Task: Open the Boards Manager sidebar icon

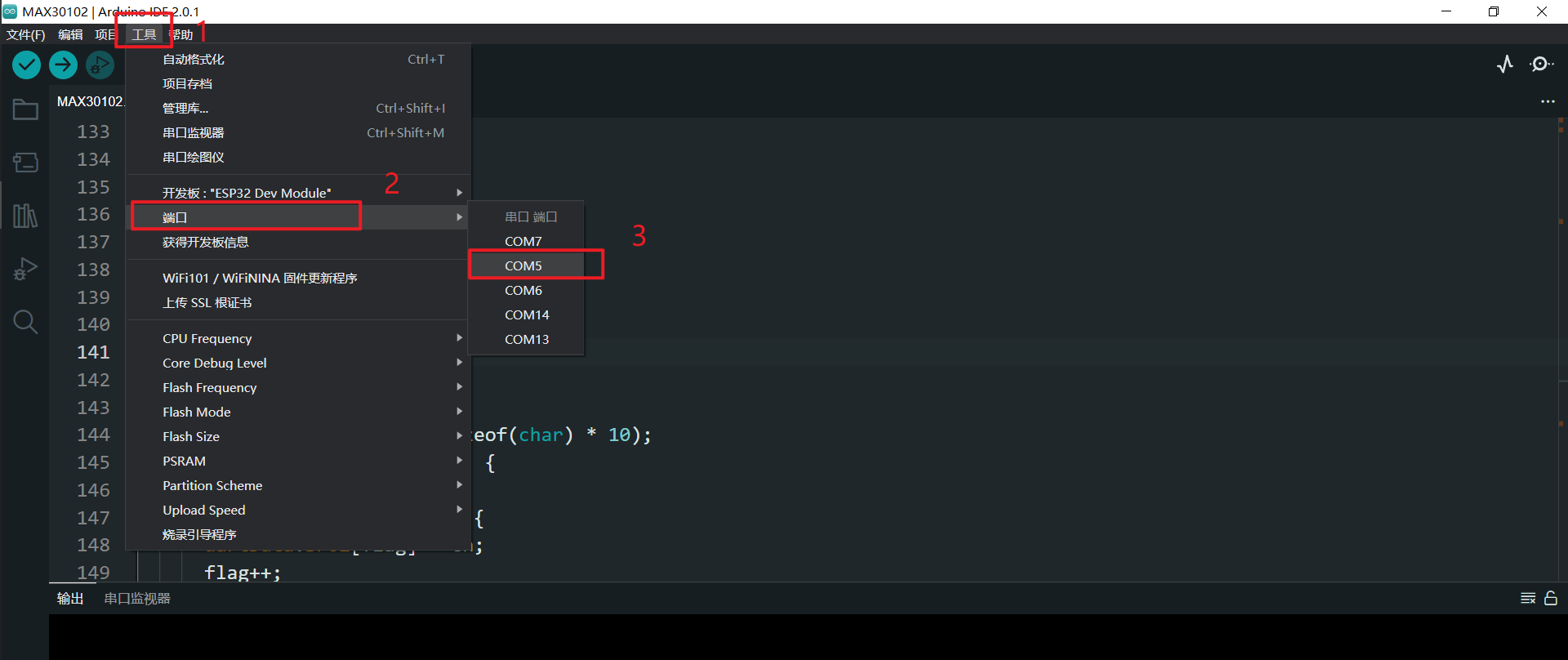Action: [25, 163]
